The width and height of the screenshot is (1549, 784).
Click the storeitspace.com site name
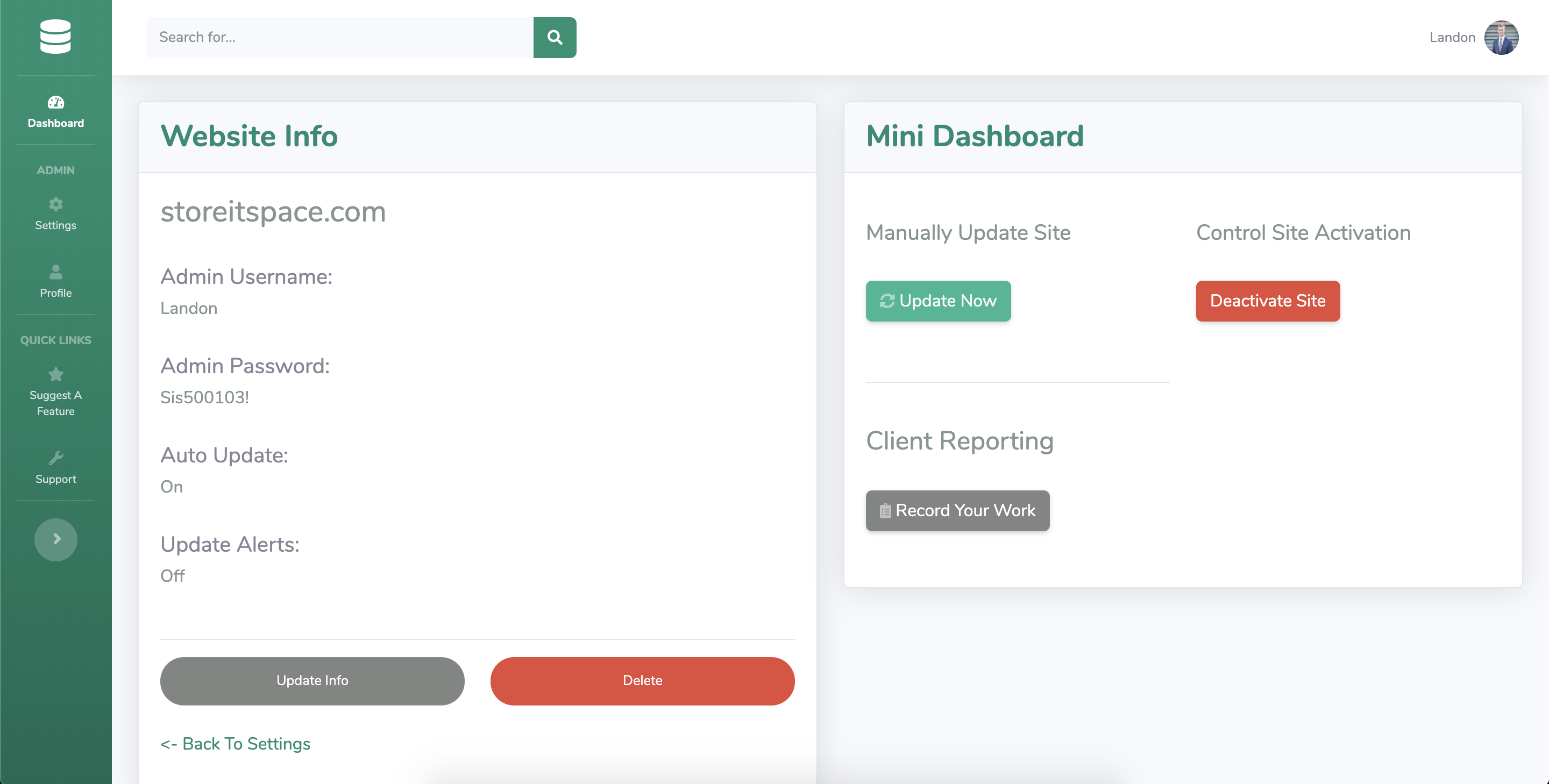(273, 212)
